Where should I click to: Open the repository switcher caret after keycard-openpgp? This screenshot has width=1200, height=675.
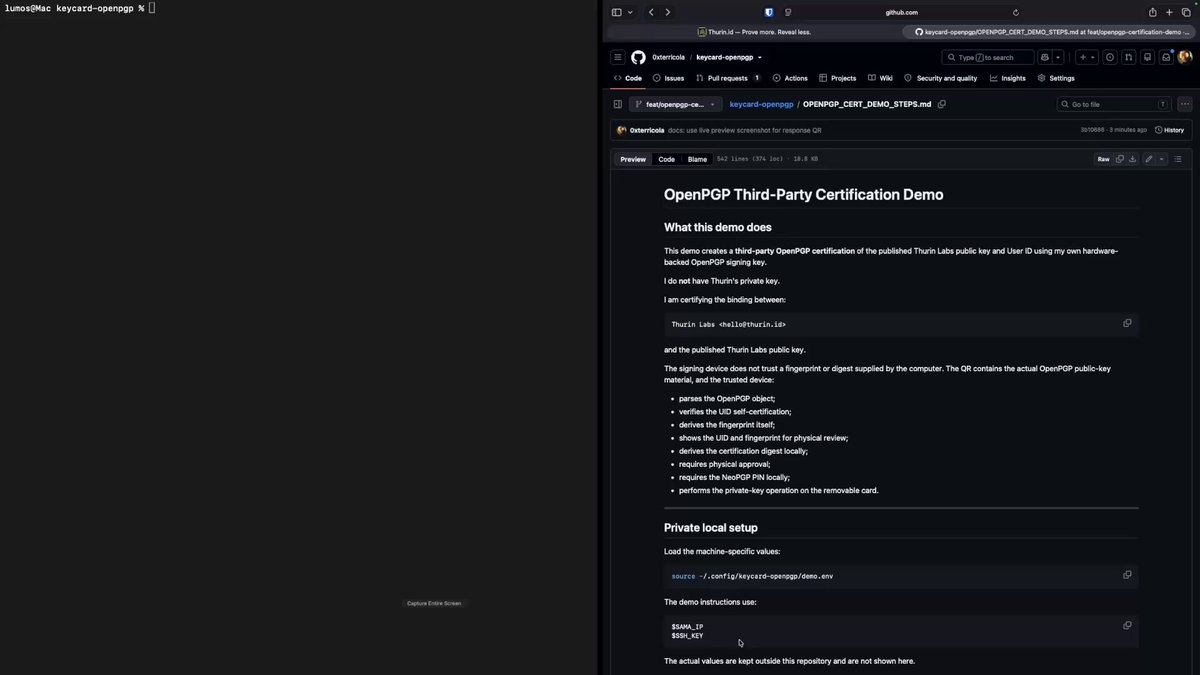click(x=760, y=57)
